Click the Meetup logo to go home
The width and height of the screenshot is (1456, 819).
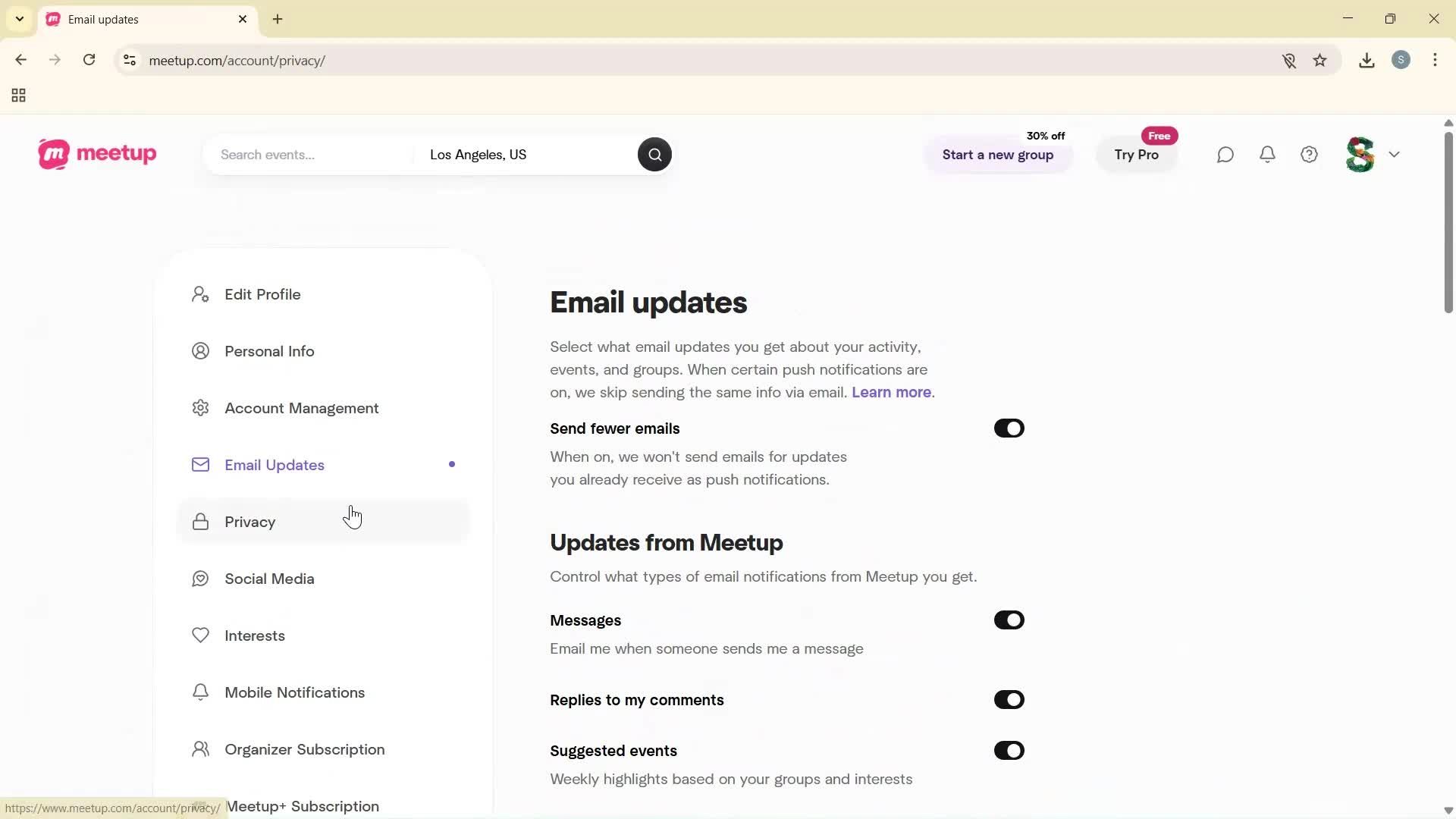[x=96, y=154]
